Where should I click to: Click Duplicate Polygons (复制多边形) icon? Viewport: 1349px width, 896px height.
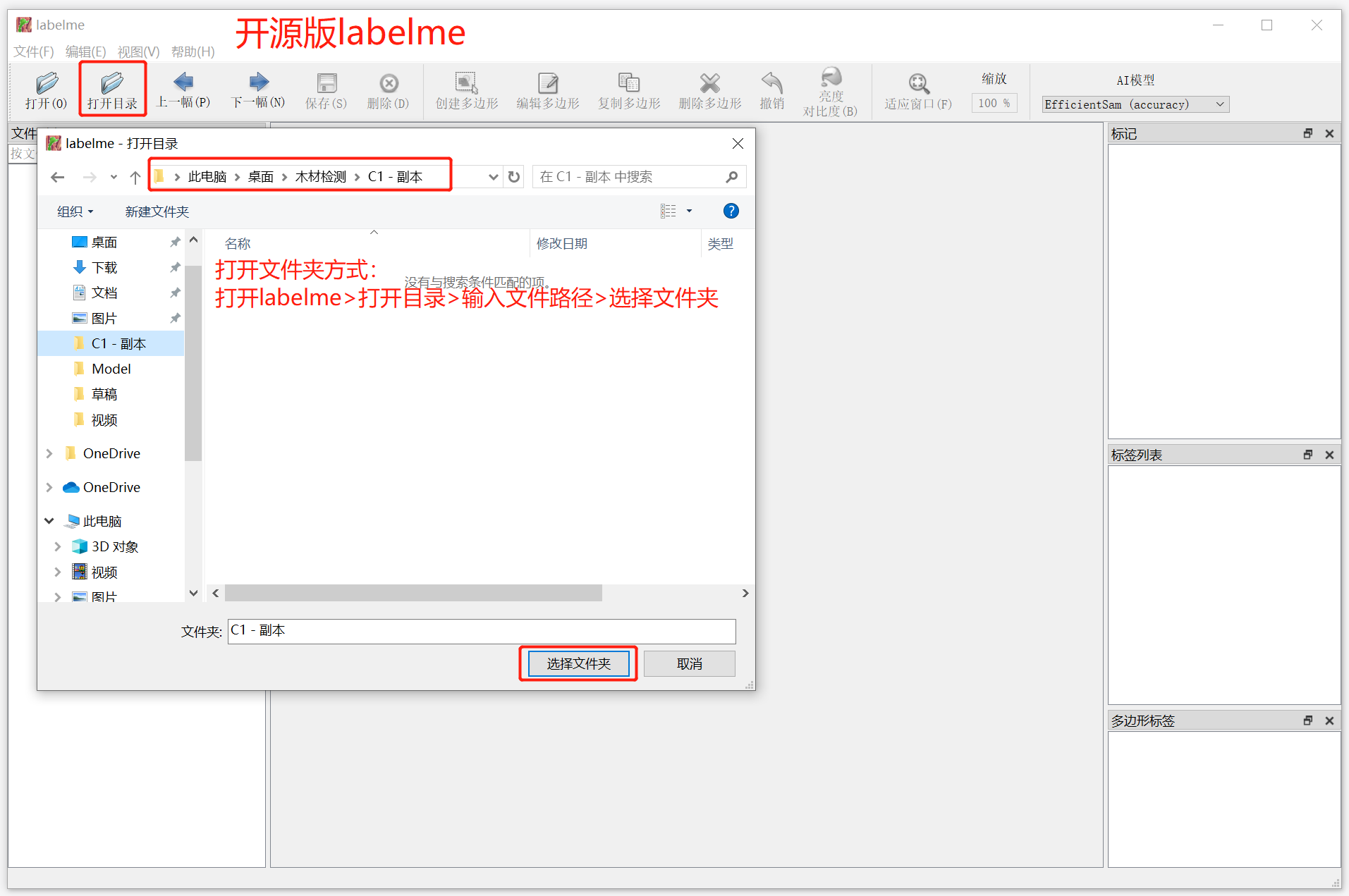click(629, 91)
